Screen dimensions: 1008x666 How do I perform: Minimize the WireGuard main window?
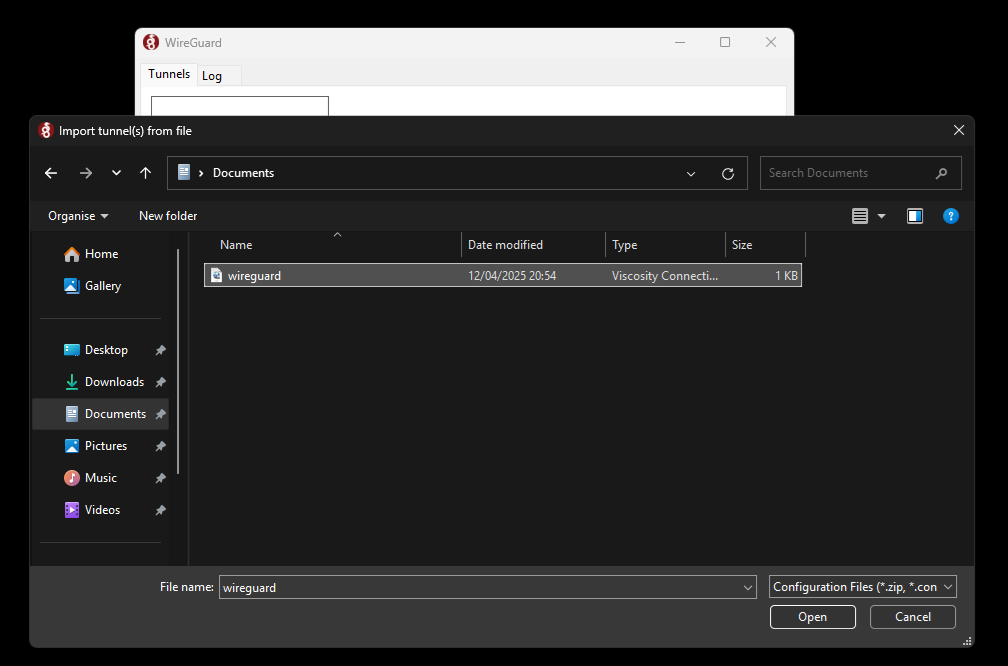click(680, 42)
